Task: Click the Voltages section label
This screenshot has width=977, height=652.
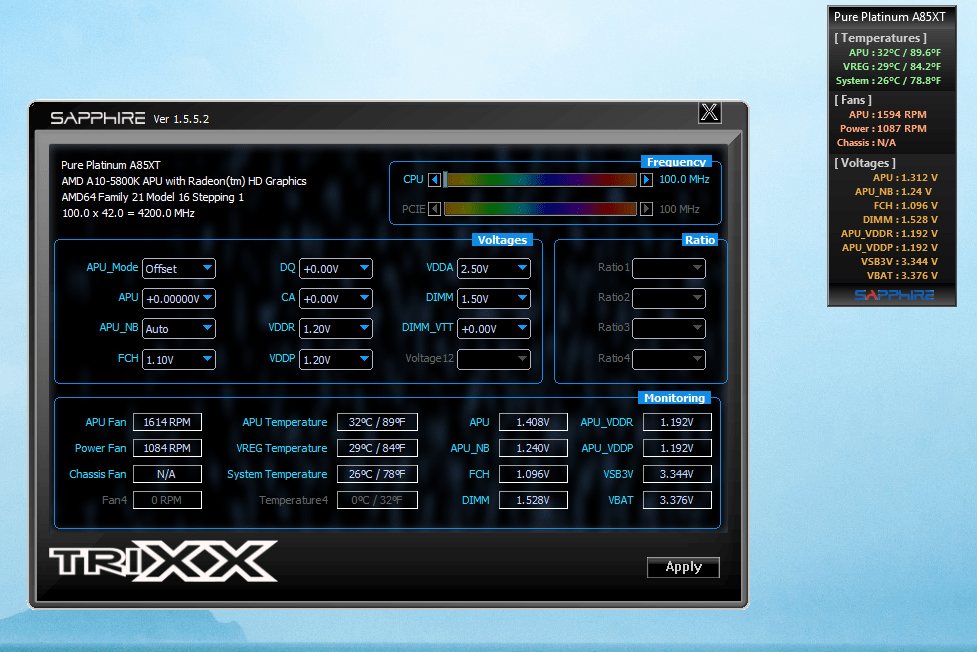Action: [x=502, y=240]
